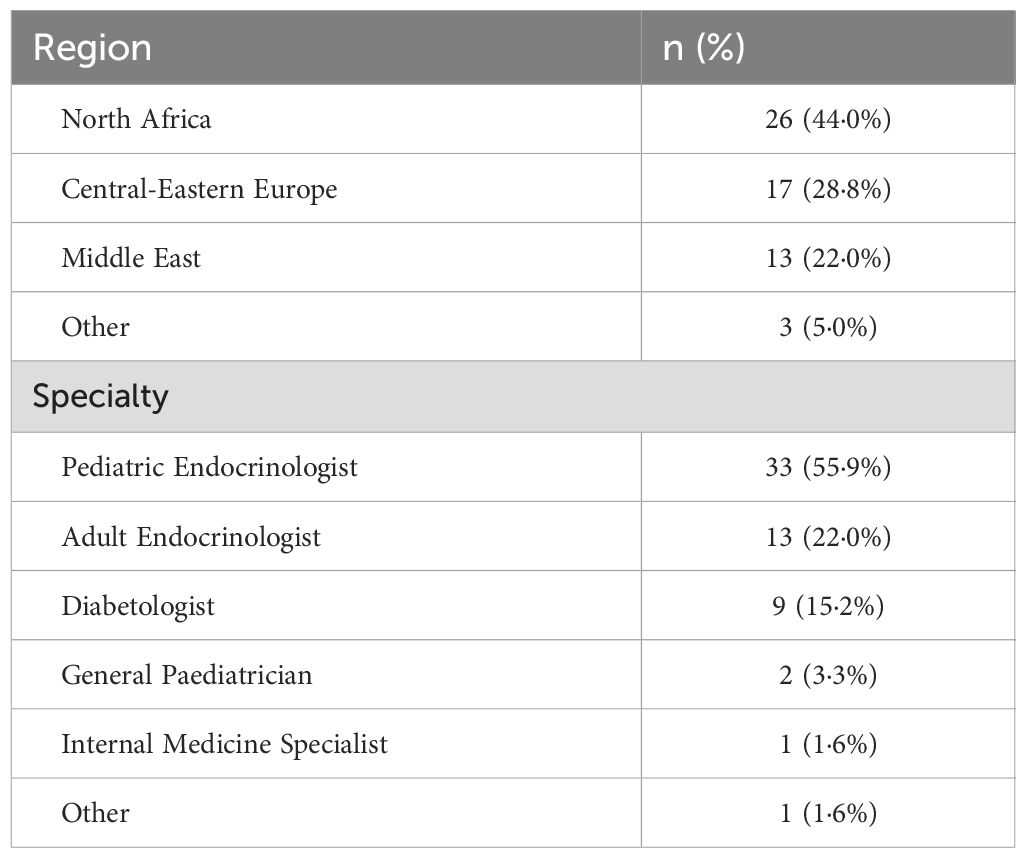Click the Internal Medicine 1 (1·6%) cell
Viewport: 1026px width, 858px height.
[828, 744]
